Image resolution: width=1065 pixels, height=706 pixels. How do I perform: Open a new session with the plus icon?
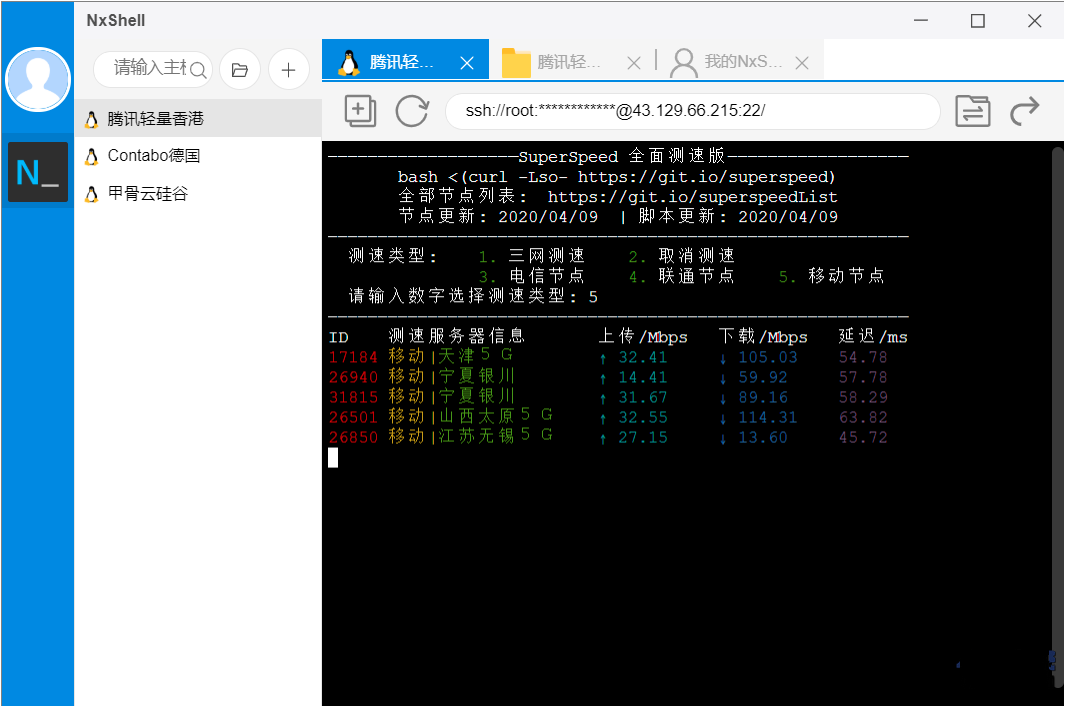(x=360, y=111)
